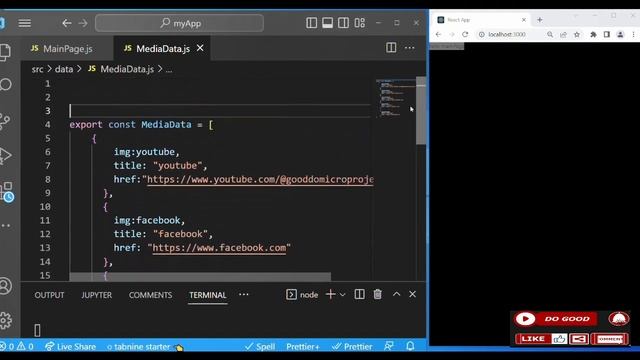Viewport: 640px width, 360px height.
Task: Toggle the bottom panel layout icon
Action: tap(327, 23)
